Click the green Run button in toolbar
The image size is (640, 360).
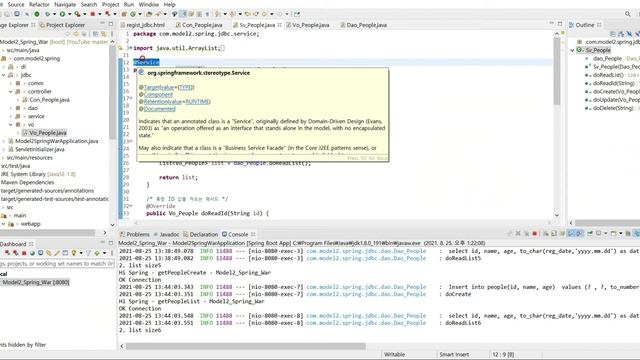point(62,14)
